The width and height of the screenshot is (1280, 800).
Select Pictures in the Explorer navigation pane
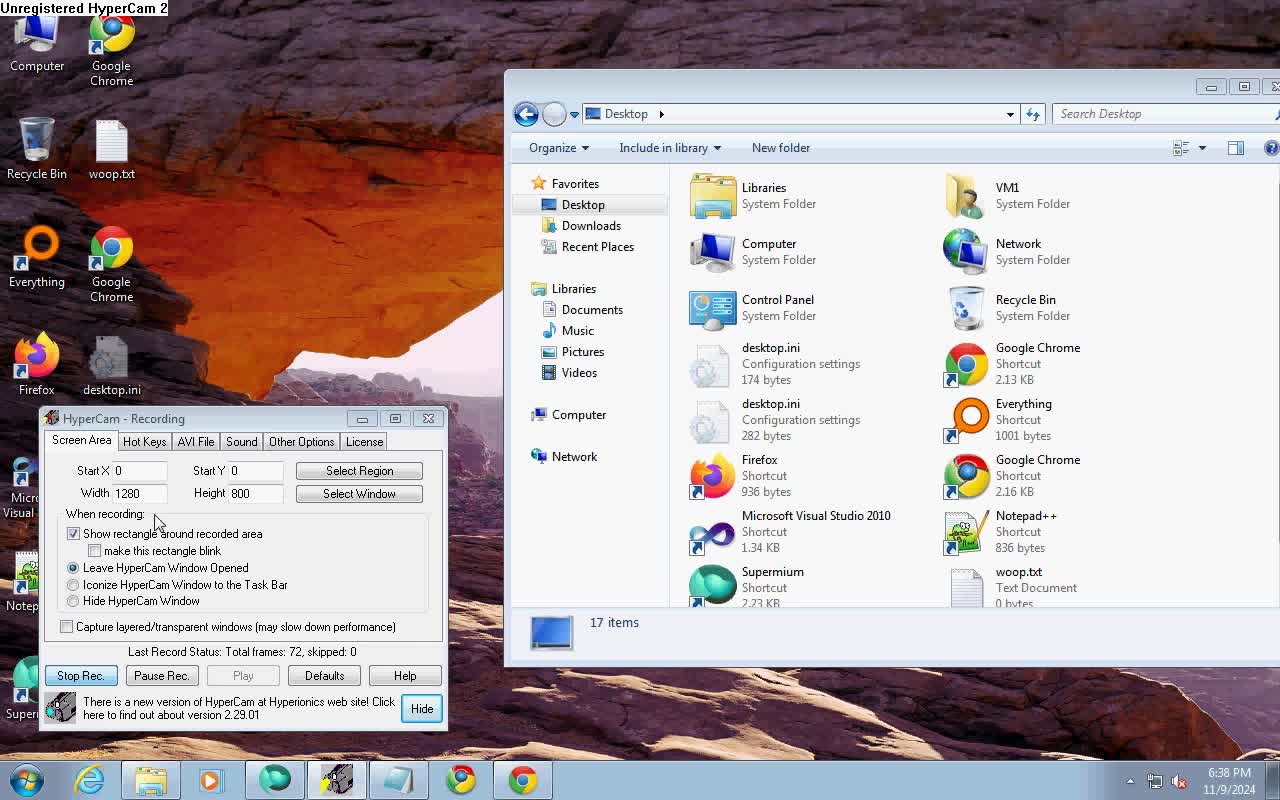(x=582, y=352)
